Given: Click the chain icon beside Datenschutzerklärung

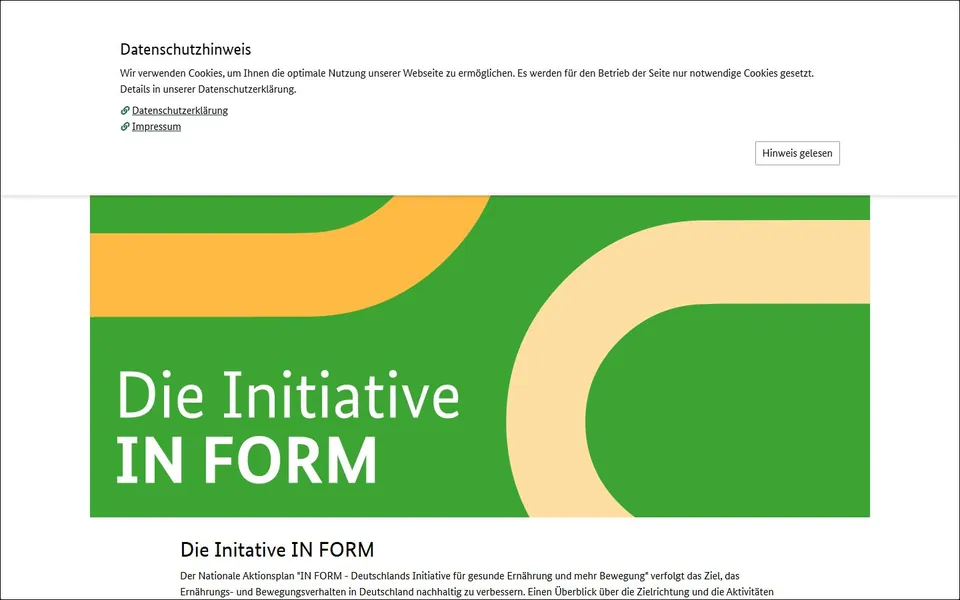Looking at the screenshot, I should click(x=125, y=110).
